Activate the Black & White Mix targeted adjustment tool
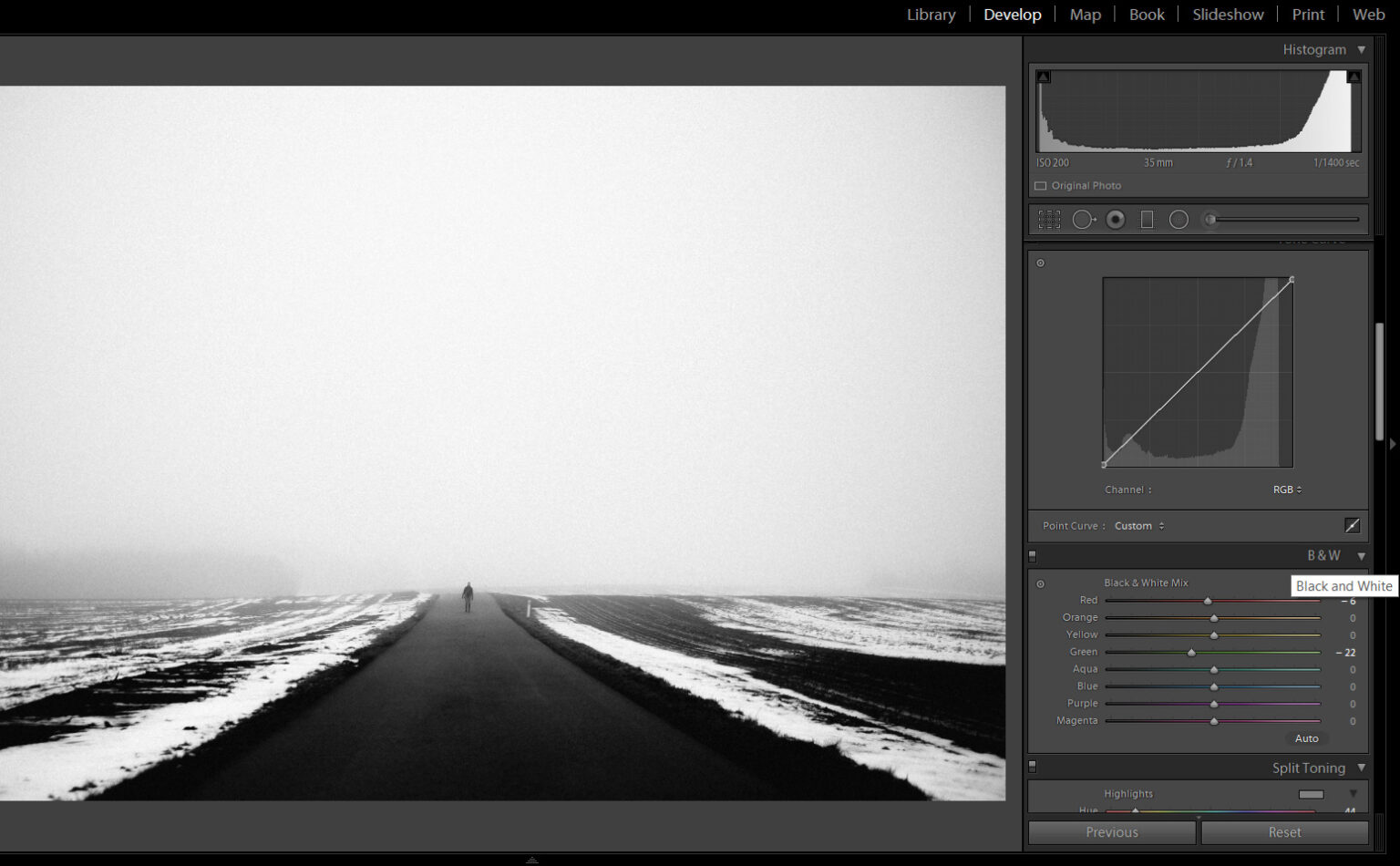This screenshot has width=1400, height=866. click(x=1040, y=583)
